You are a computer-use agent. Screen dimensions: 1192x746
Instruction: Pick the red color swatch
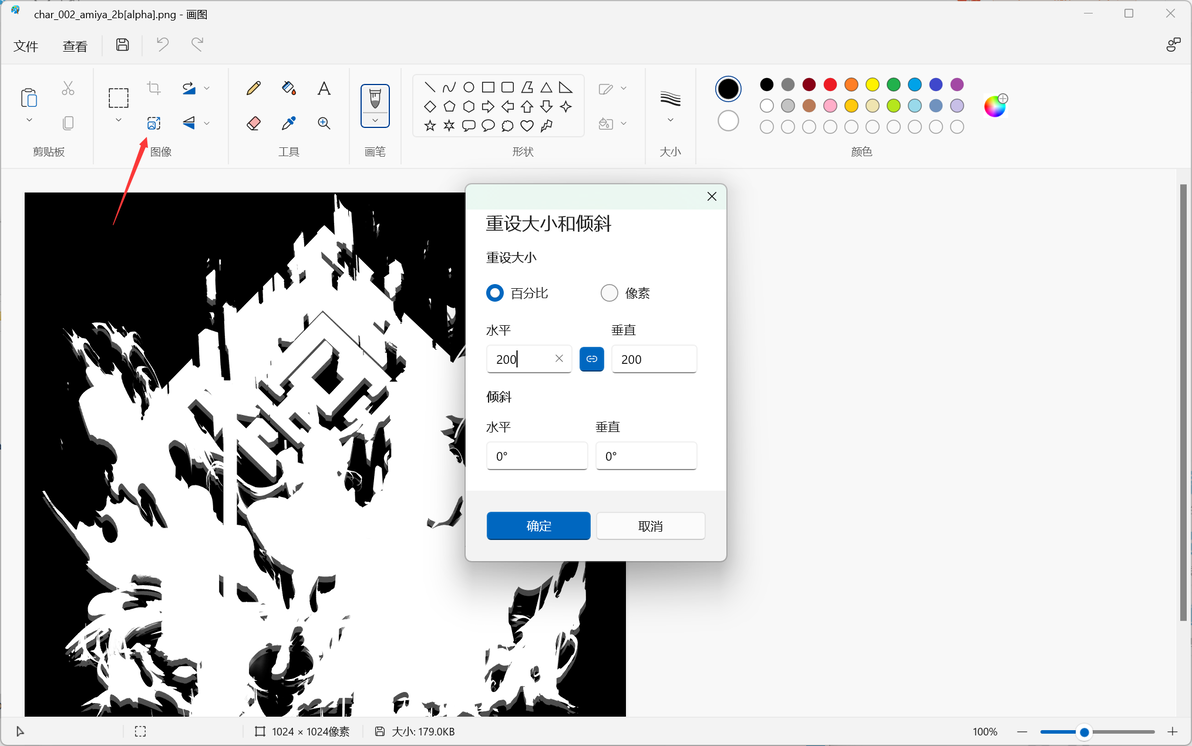830,84
